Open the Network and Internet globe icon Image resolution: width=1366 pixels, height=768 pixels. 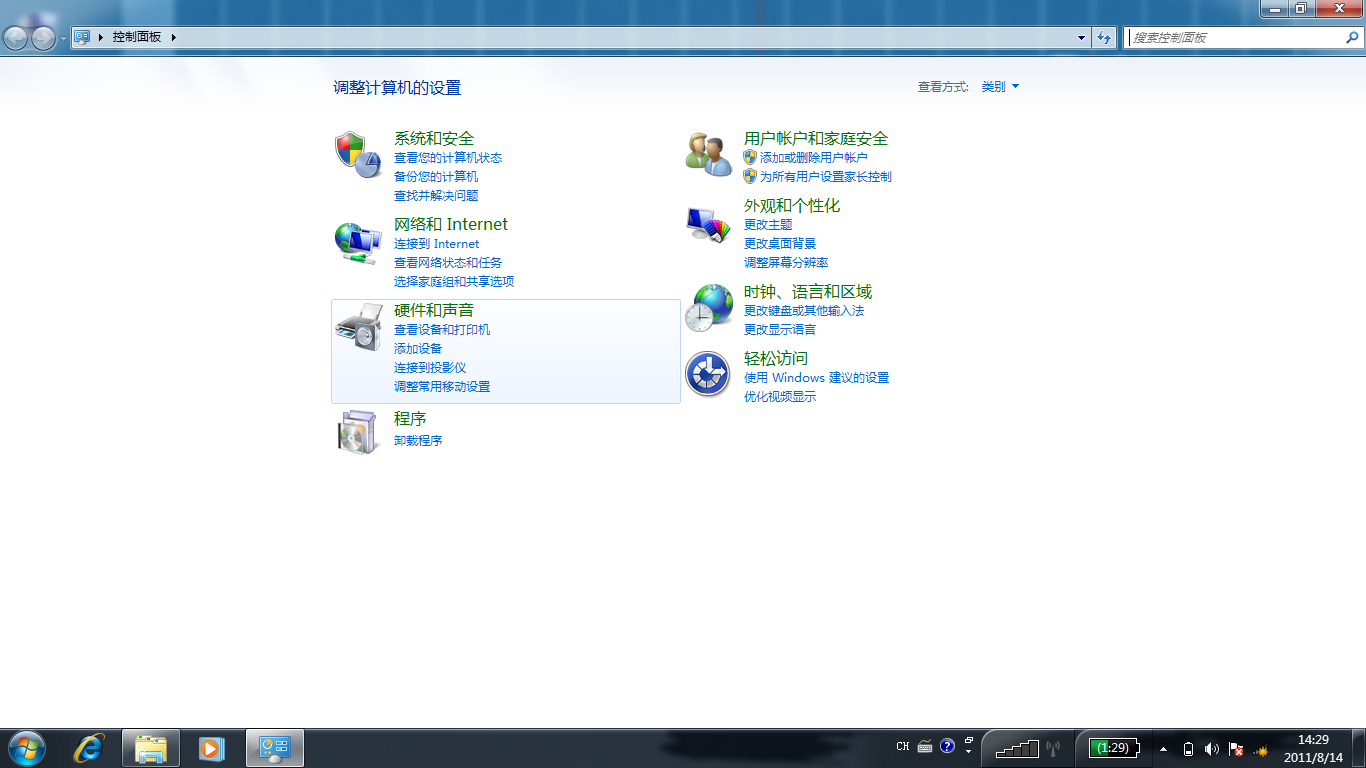pos(357,241)
